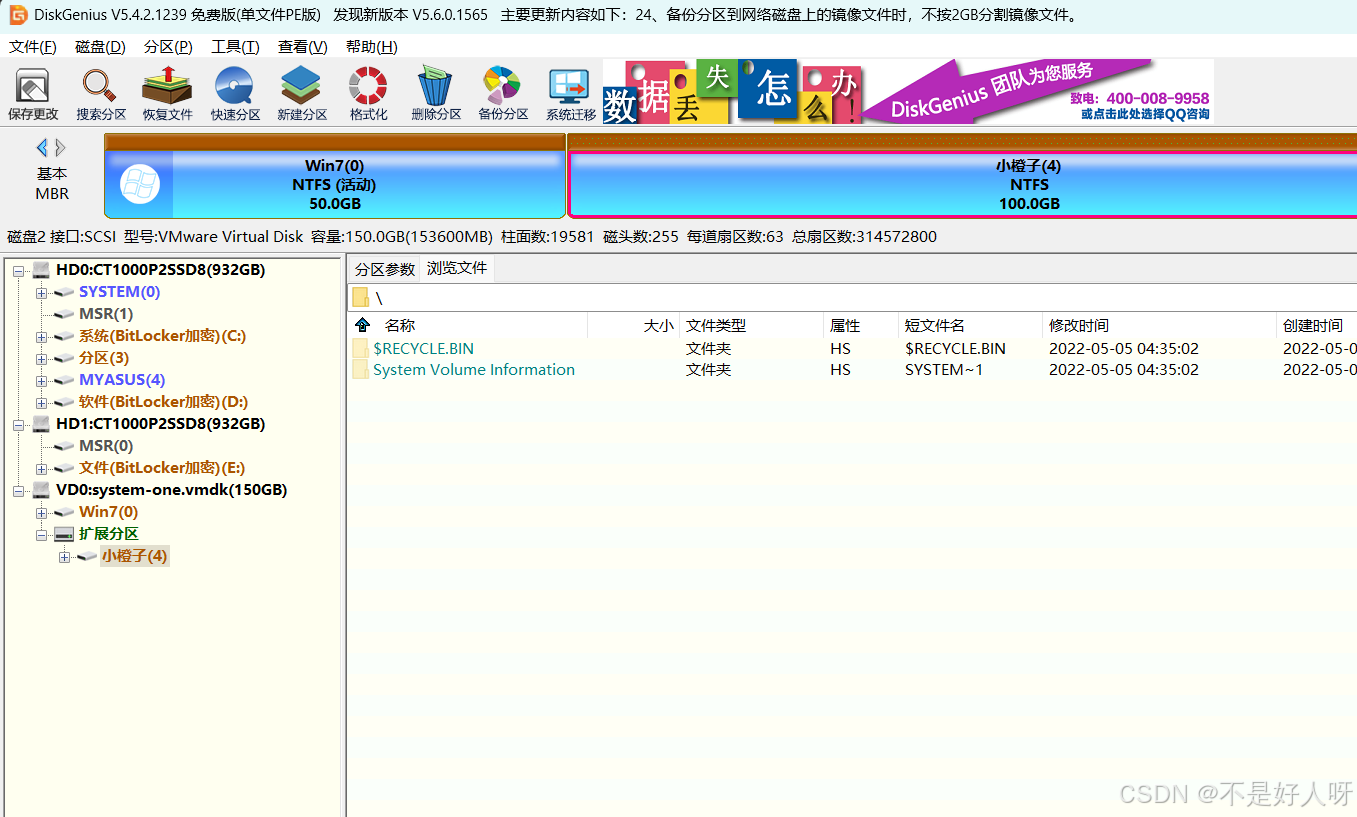Image resolution: width=1357 pixels, height=817 pixels.
Task: Click the Save Changes (保存更改) toolbar icon
Action: click(x=33, y=94)
